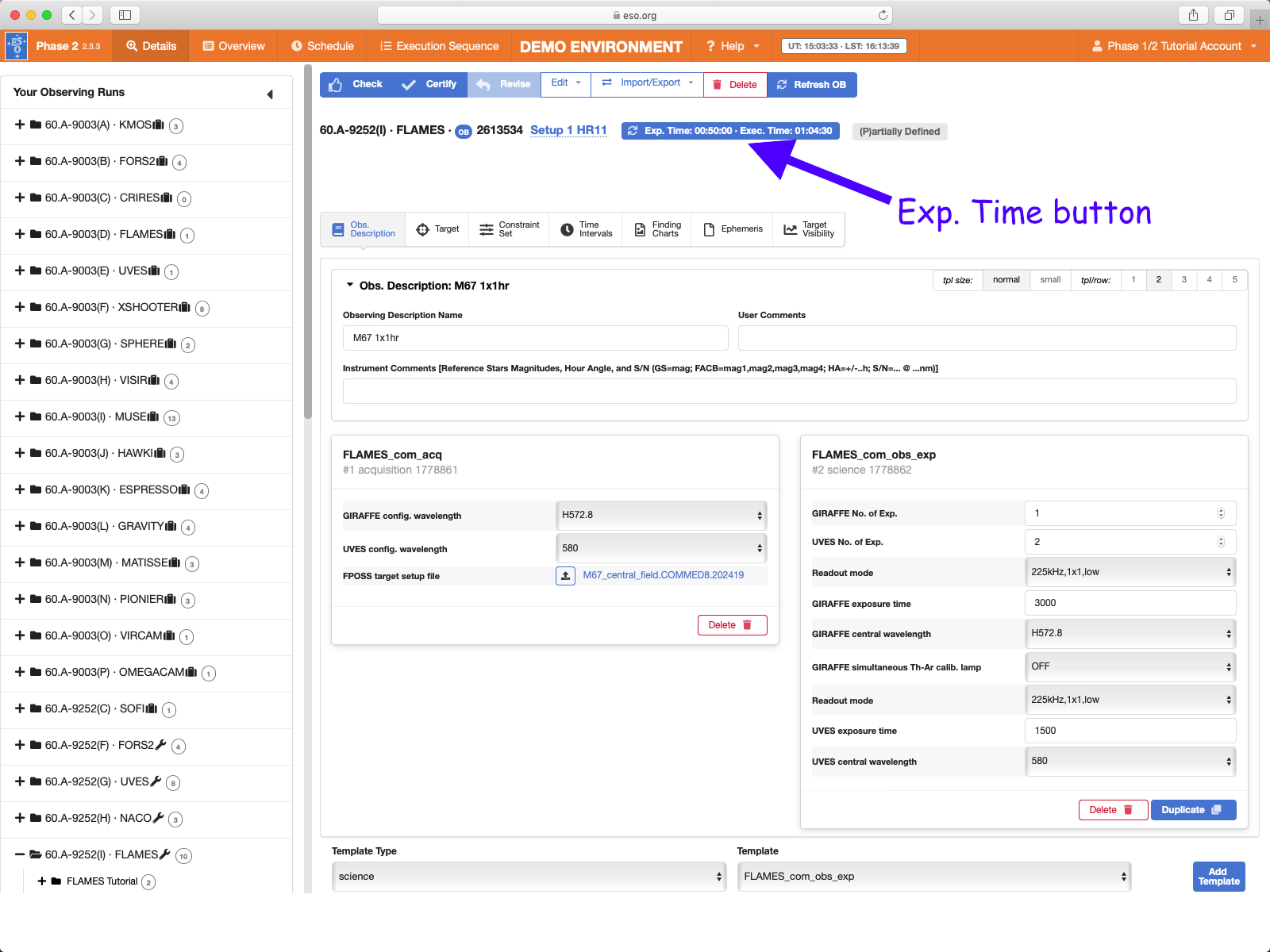
Task: Open the GIRAFFE config. wavelength dropdown
Action: pos(661,516)
